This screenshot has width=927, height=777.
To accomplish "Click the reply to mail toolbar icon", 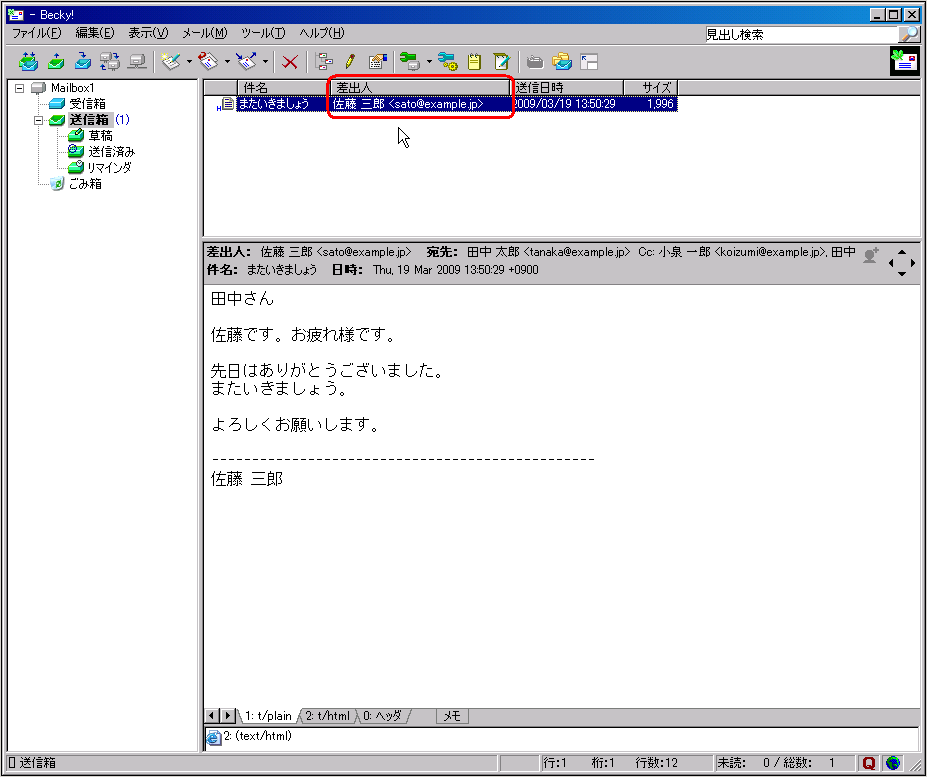I will click(x=209, y=62).
